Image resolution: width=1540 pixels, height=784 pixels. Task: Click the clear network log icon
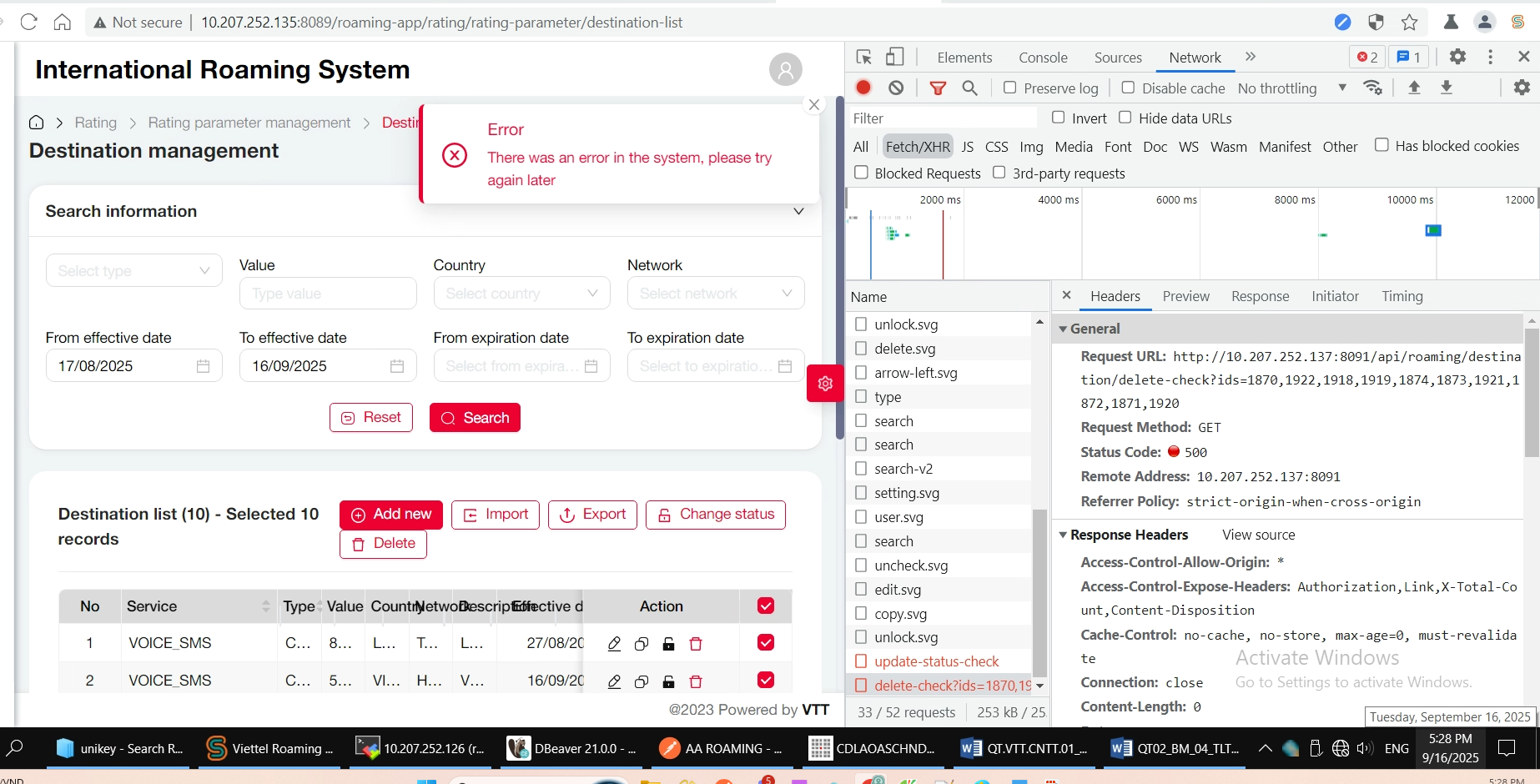pos(896,88)
